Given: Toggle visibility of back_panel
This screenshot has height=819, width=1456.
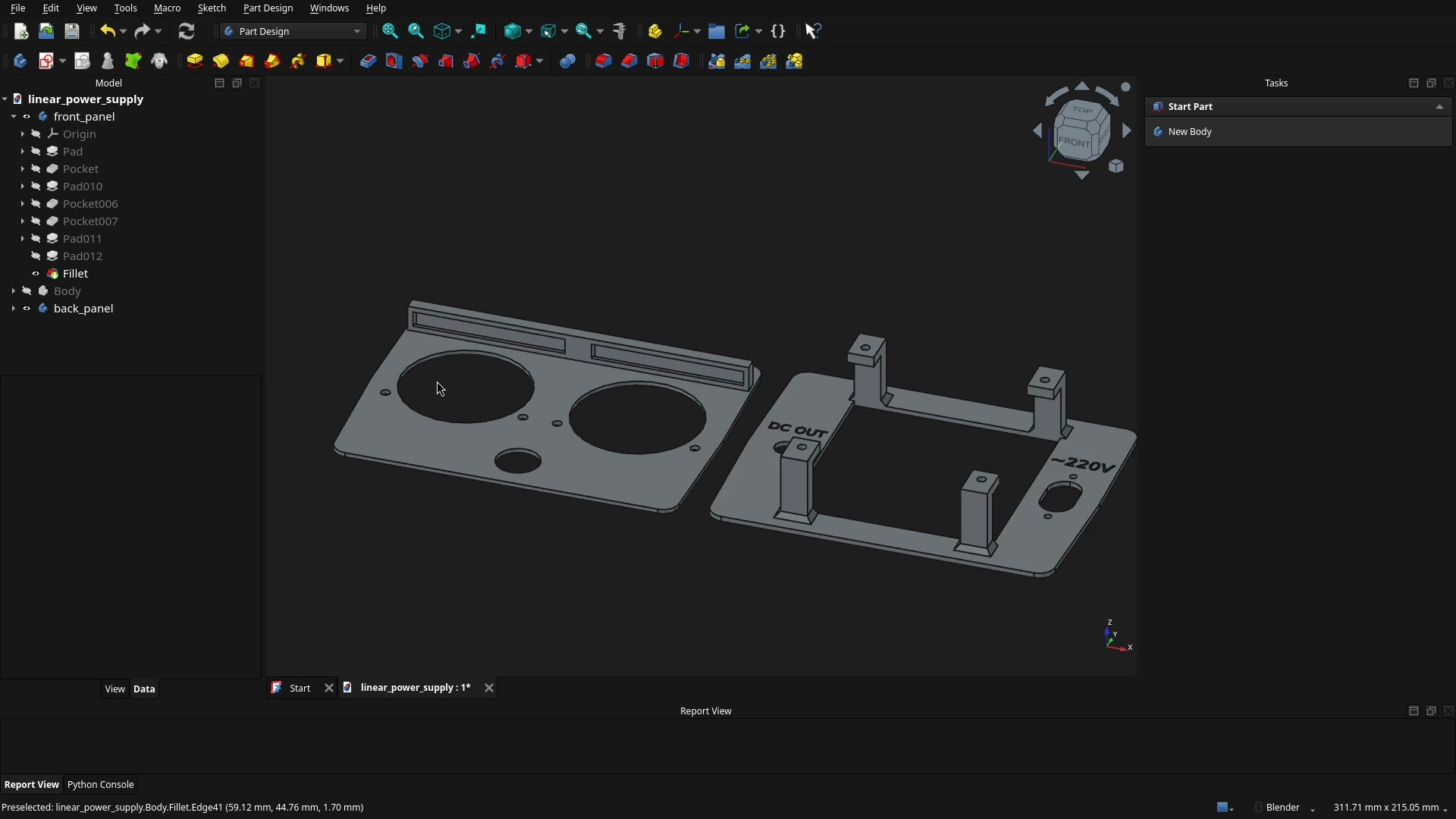Looking at the screenshot, I should [x=27, y=309].
